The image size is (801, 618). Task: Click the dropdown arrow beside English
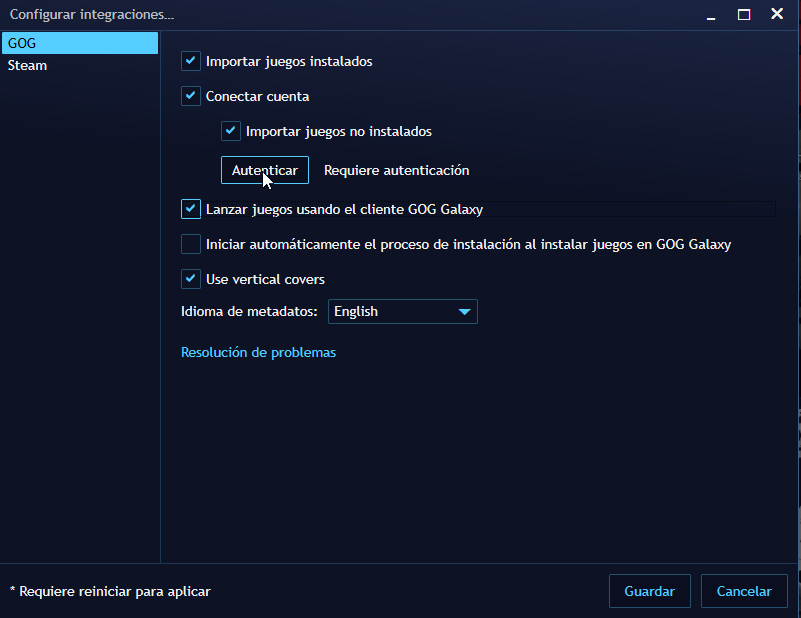(464, 311)
